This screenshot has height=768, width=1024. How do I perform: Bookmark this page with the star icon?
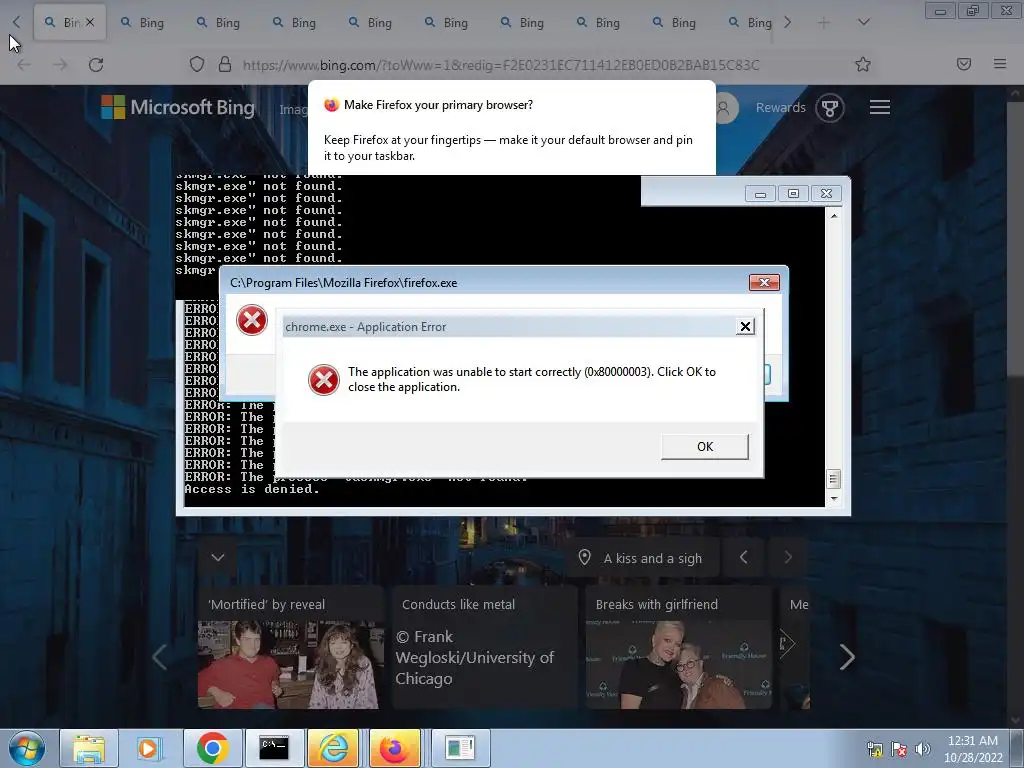click(863, 64)
